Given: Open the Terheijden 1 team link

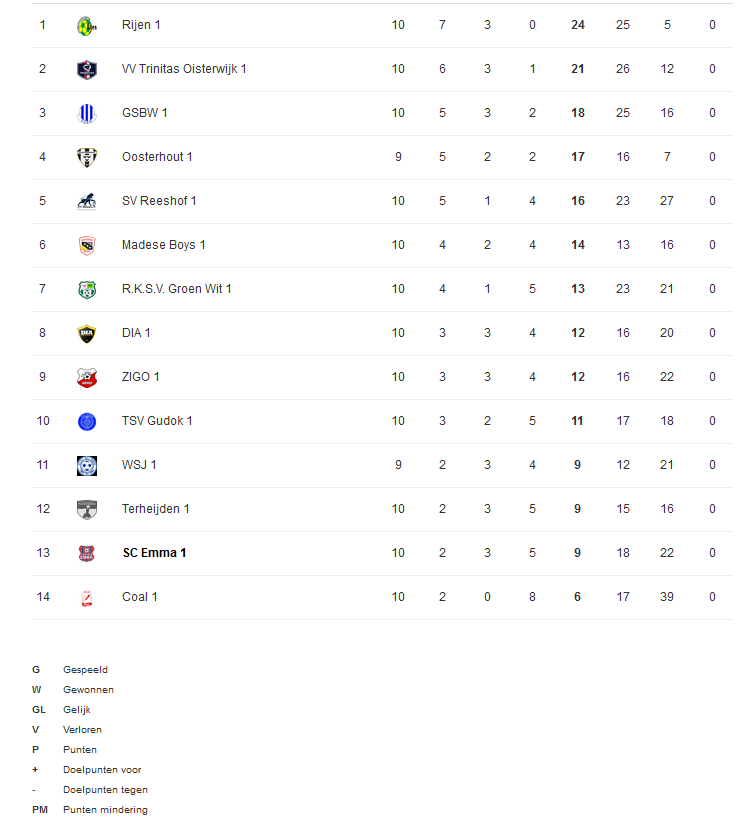Looking at the screenshot, I should point(155,509).
